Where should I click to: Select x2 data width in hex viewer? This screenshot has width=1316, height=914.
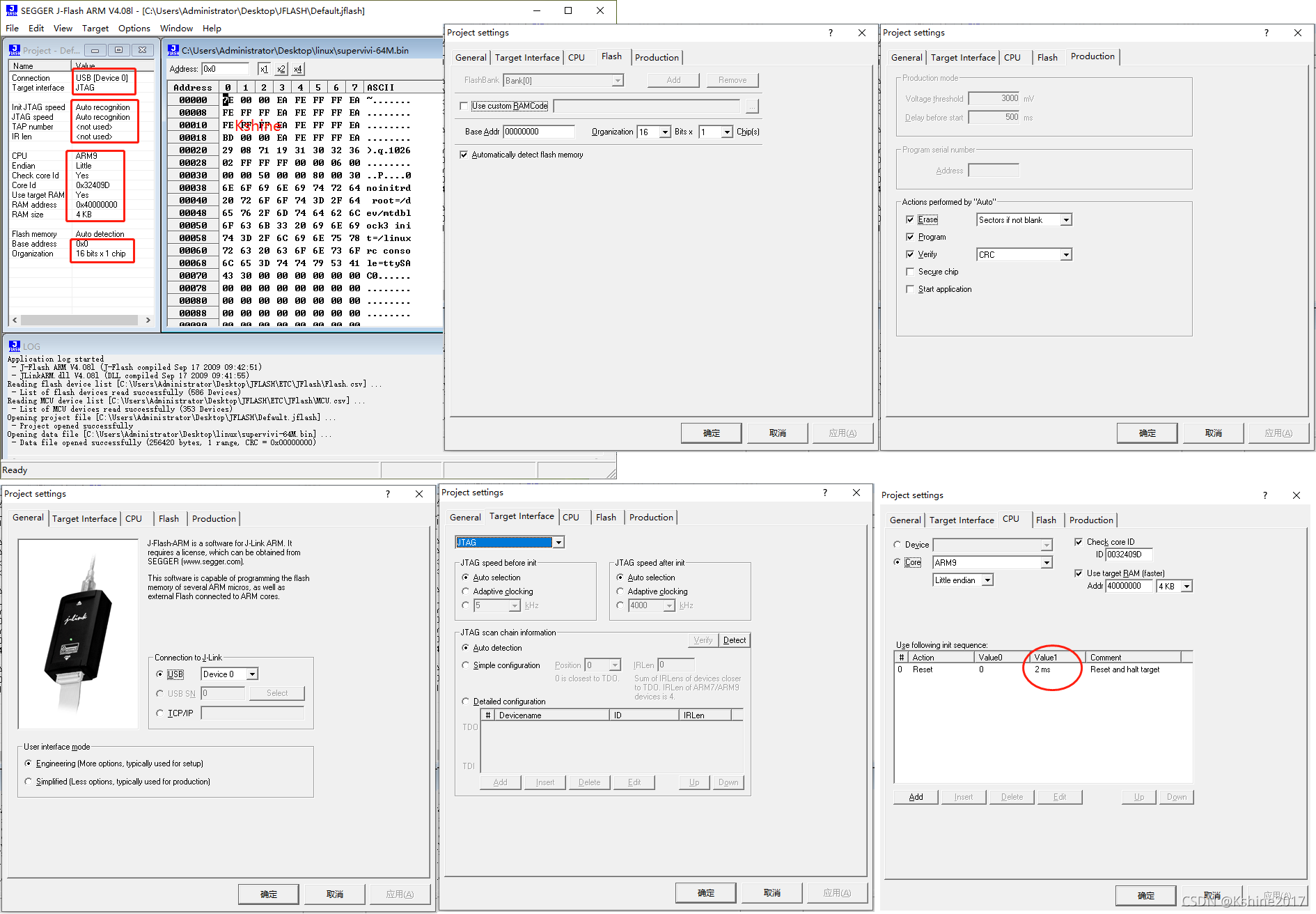click(281, 69)
